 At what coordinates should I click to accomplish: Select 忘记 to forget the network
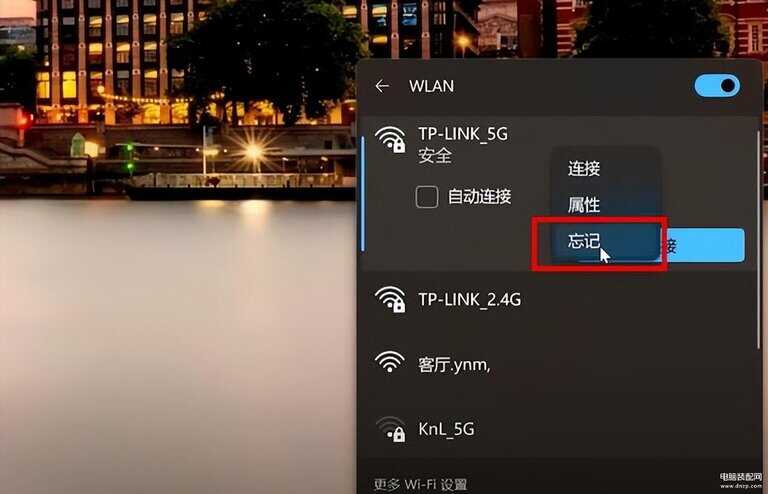click(x=584, y=241)
